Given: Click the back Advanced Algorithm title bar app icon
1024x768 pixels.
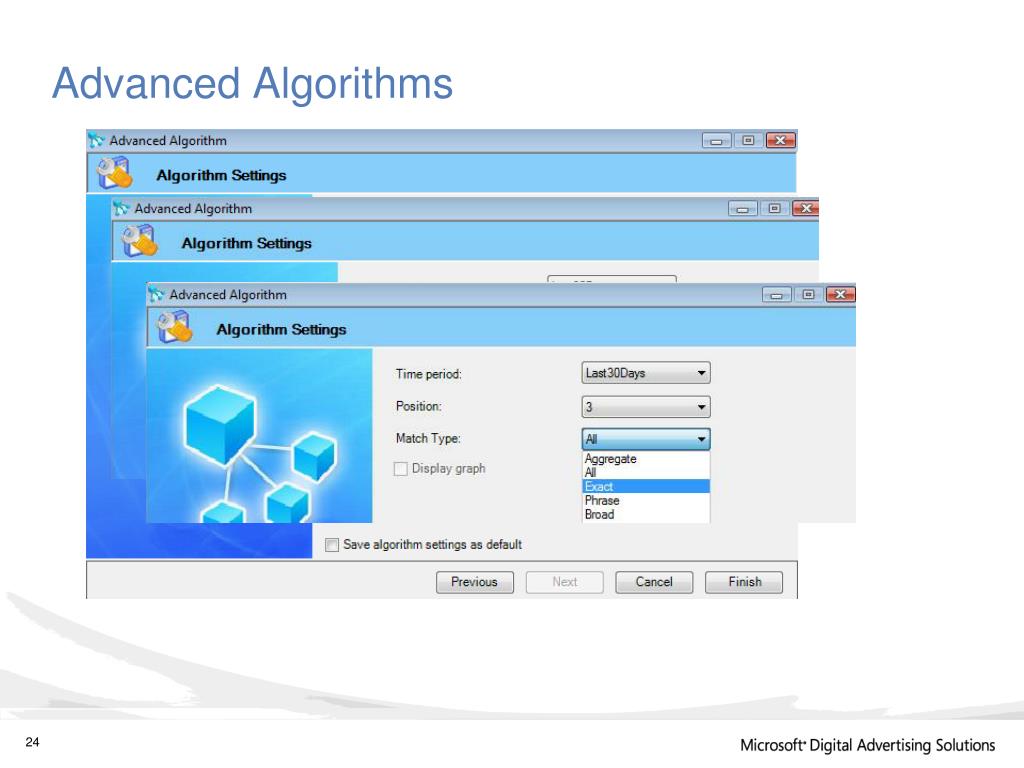Looking at the screenshot, I should 96,140.
